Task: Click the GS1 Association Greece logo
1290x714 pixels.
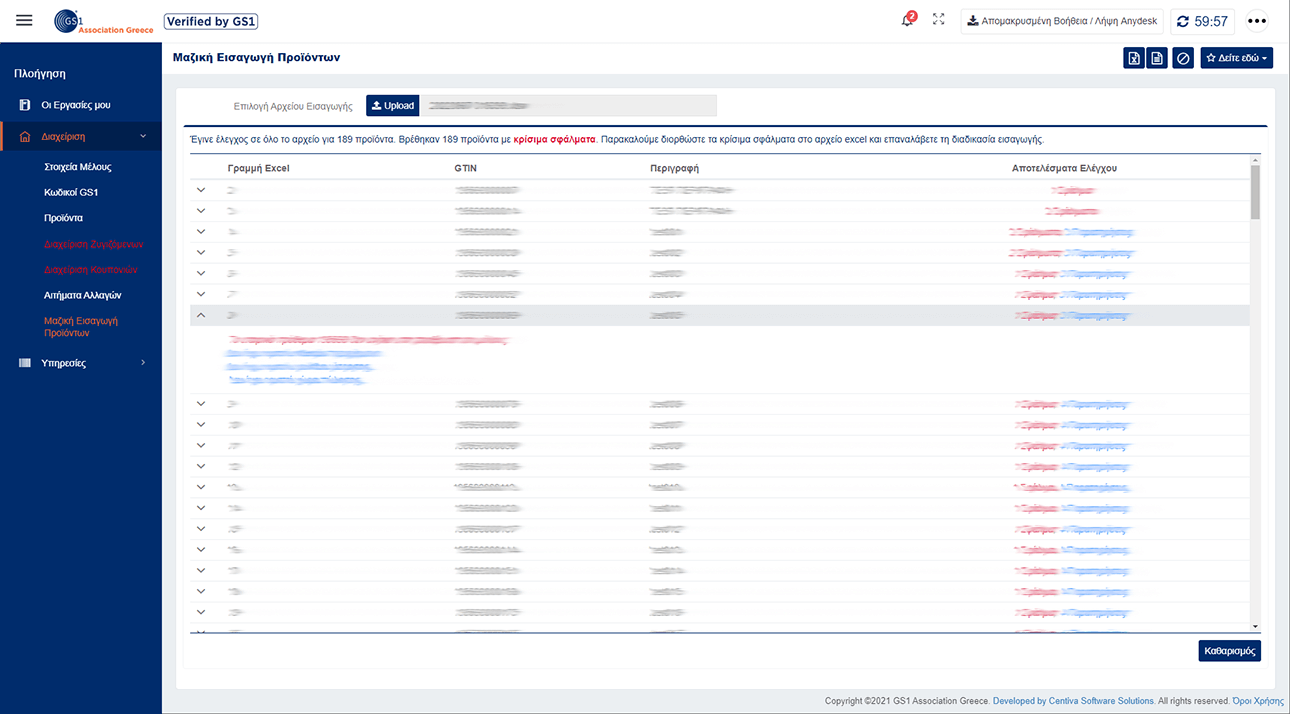Action: [104, 22]
